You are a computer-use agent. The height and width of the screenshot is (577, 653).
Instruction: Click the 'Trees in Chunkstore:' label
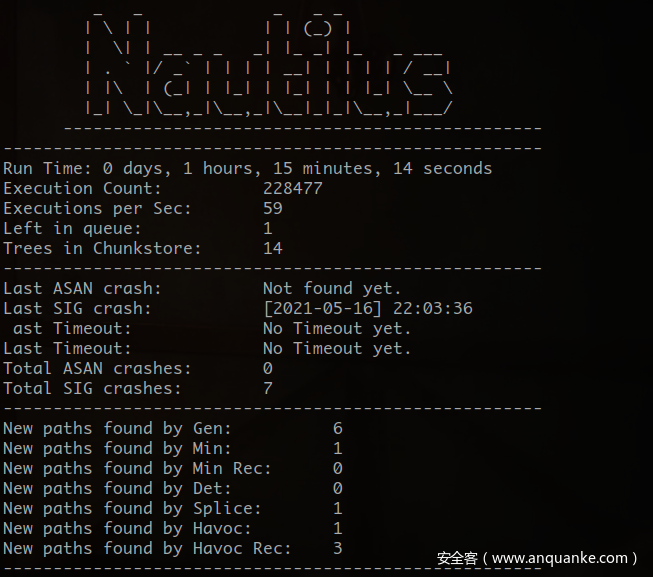(102, 249)
